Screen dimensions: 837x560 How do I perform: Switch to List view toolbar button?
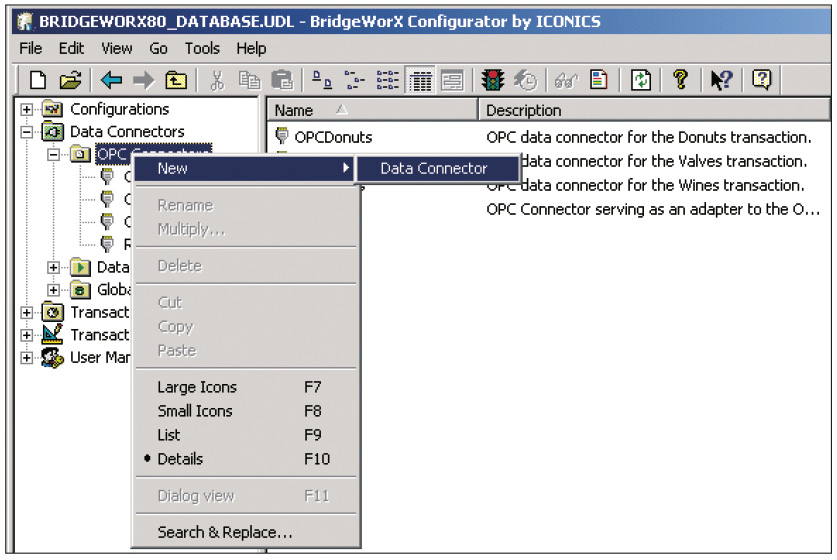(x=388, y=81)
